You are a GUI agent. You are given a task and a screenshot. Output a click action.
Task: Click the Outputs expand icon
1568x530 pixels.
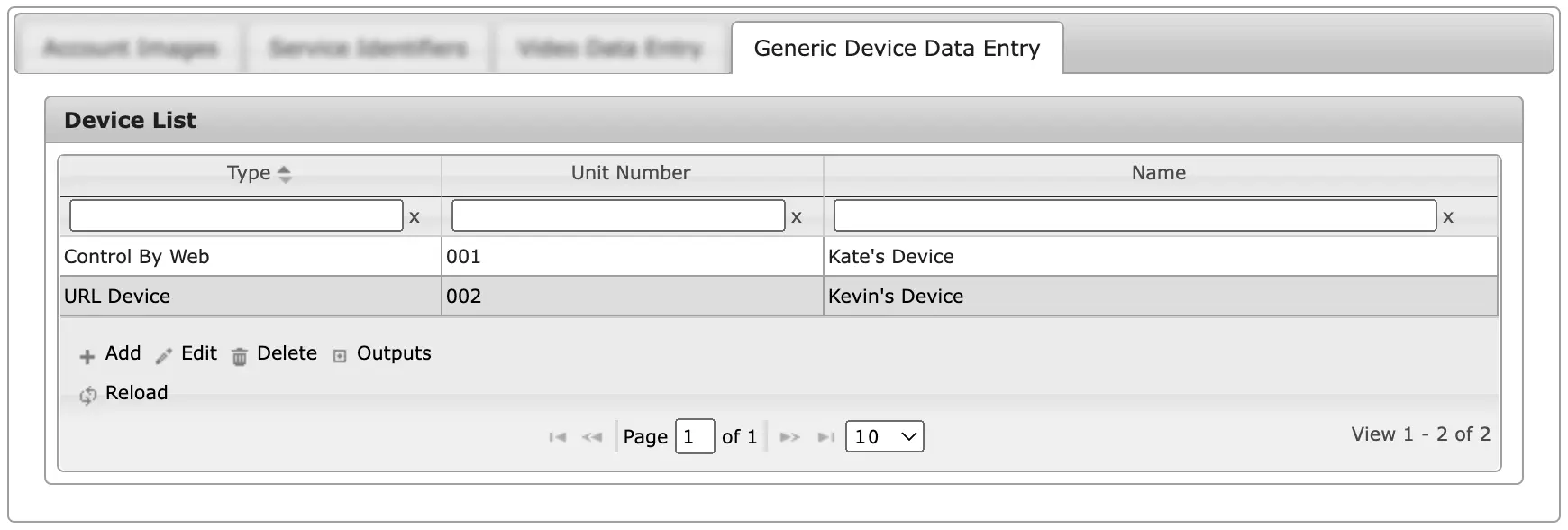[x=340, y=357]
